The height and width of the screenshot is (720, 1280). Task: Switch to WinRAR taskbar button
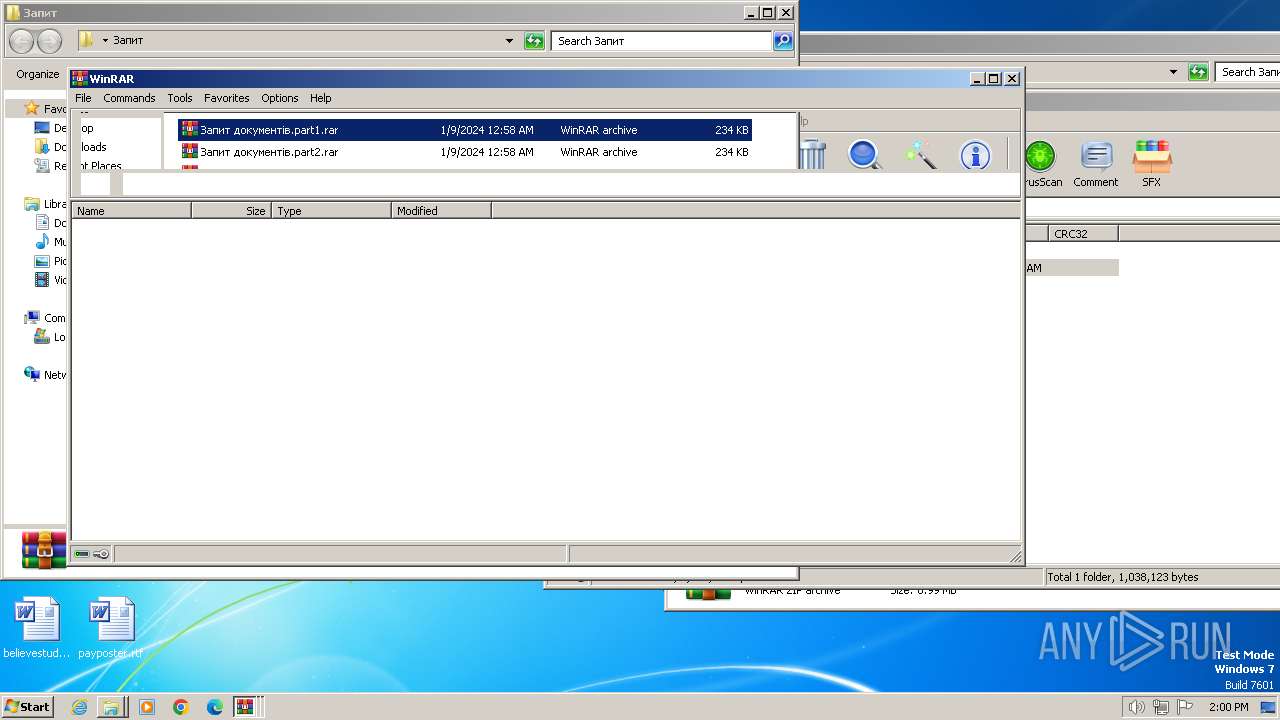point(245,707)
